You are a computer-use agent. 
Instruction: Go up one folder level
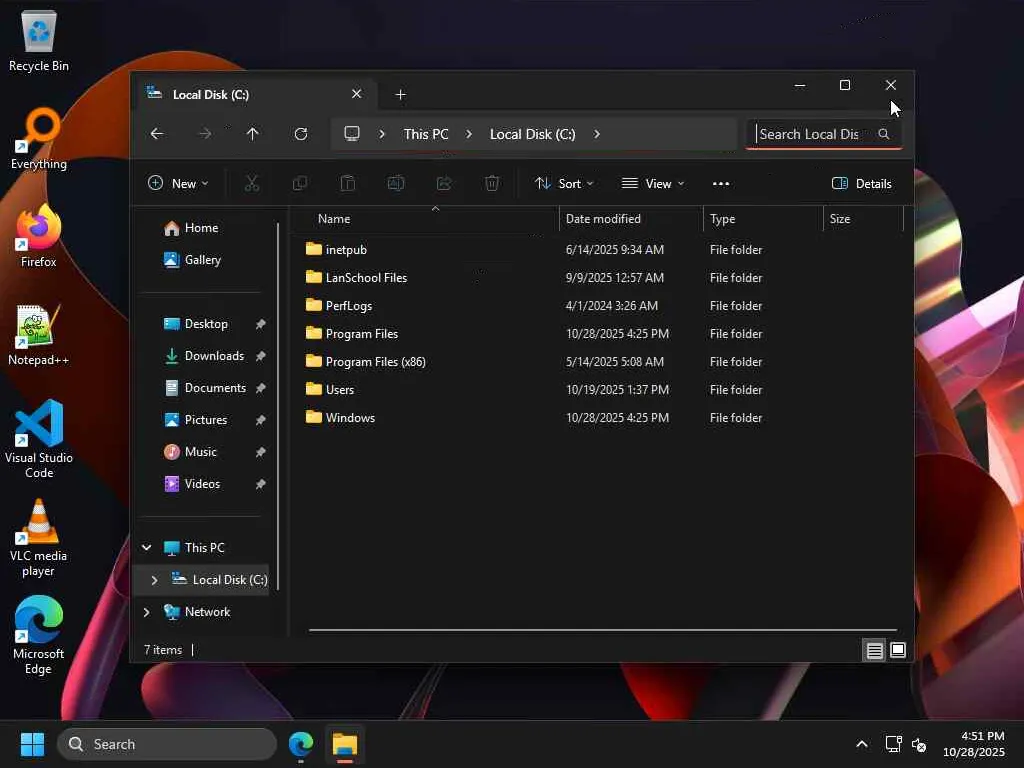[253, 134]
